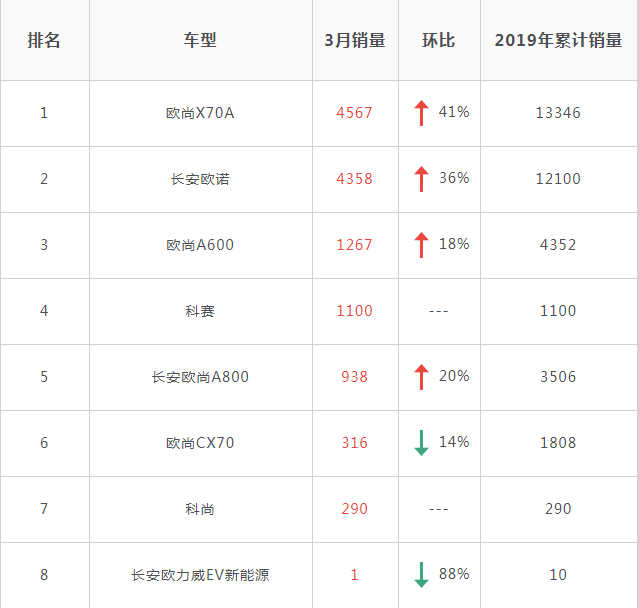639x608 pixels.
Task: Select the 科赛 model cell
Action: pyautogui.click(x=200, y=311)
